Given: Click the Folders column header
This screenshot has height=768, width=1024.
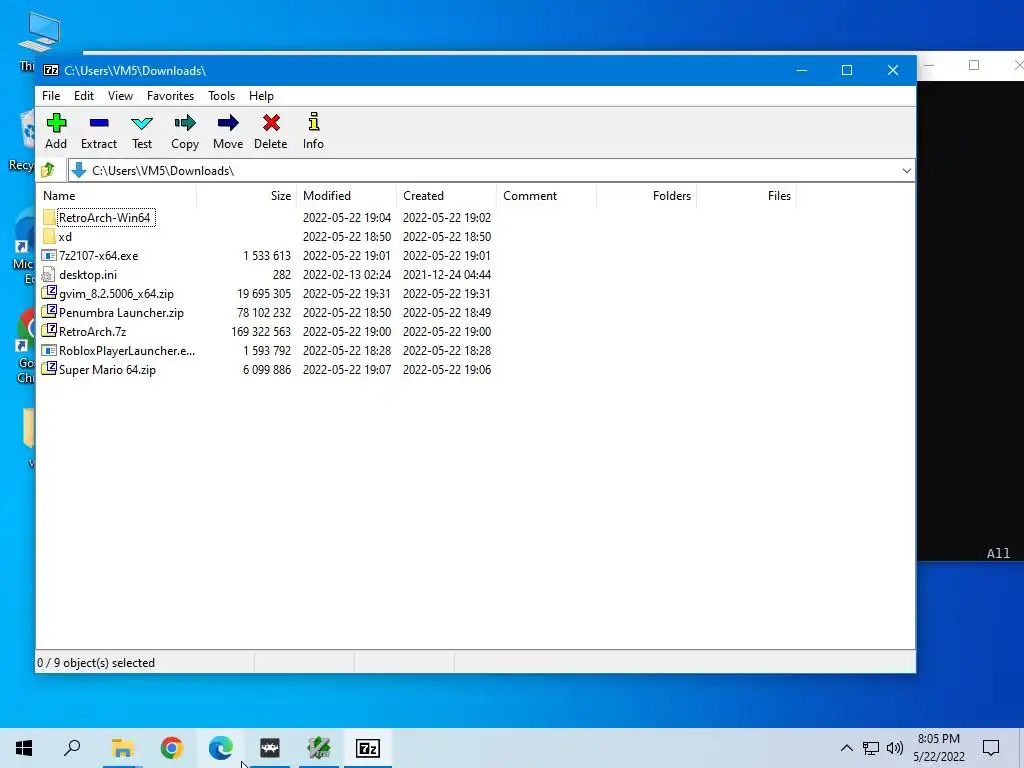Looking at the screenshot, I should tap(646, 196).
